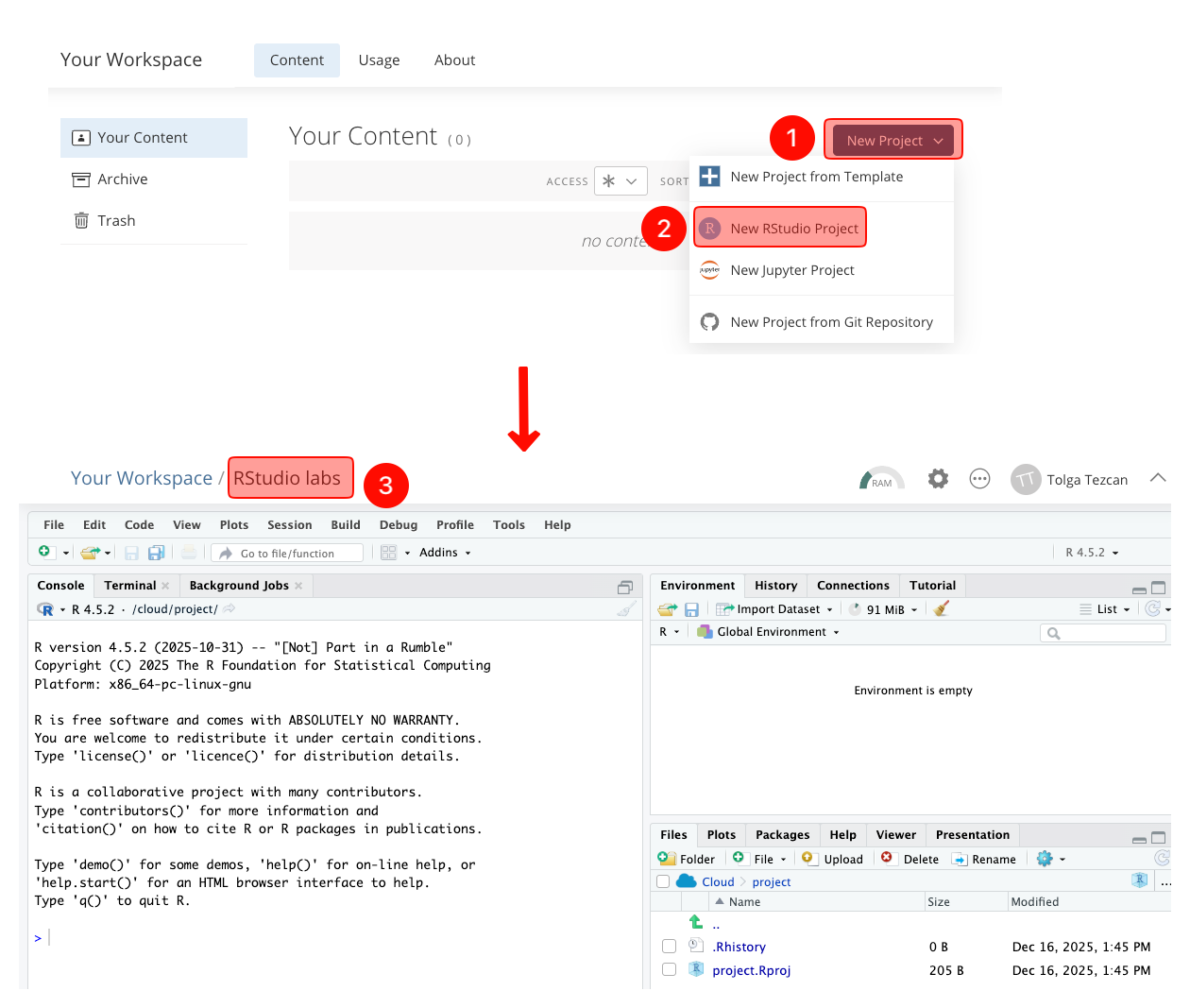This screenshot has width=1190, height=1008.
Task: Open the Files gear More dropdown
Action: [1050, 859]
